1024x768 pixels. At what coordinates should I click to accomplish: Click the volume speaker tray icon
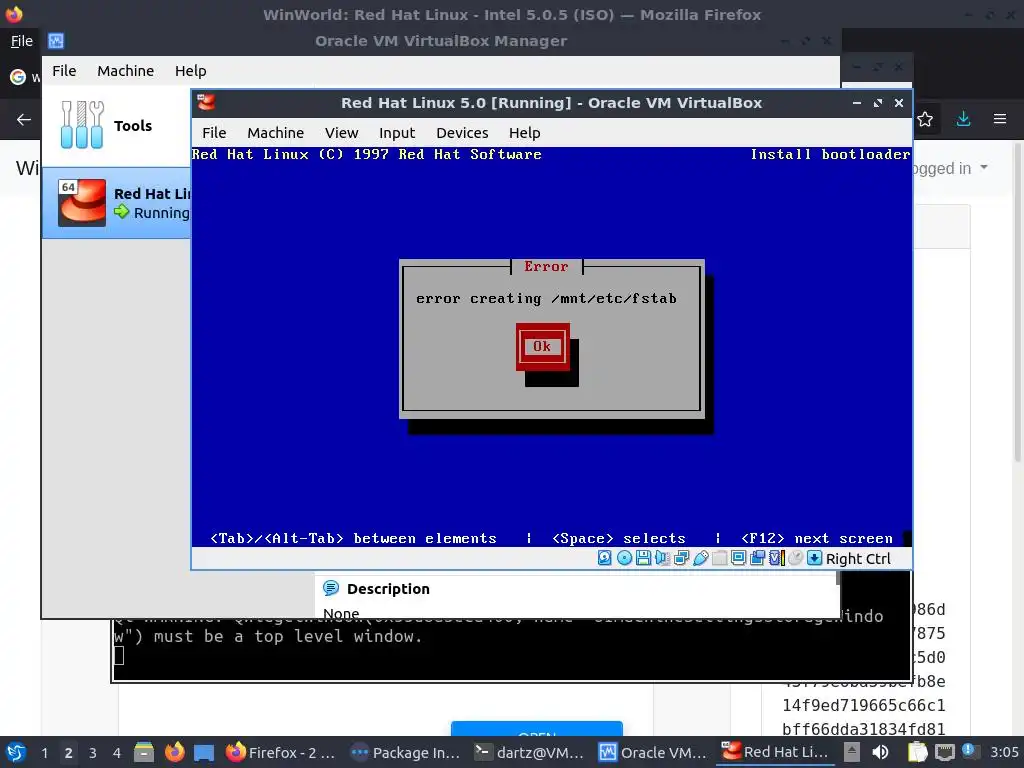pyautogui.click(x=880, y=752)
